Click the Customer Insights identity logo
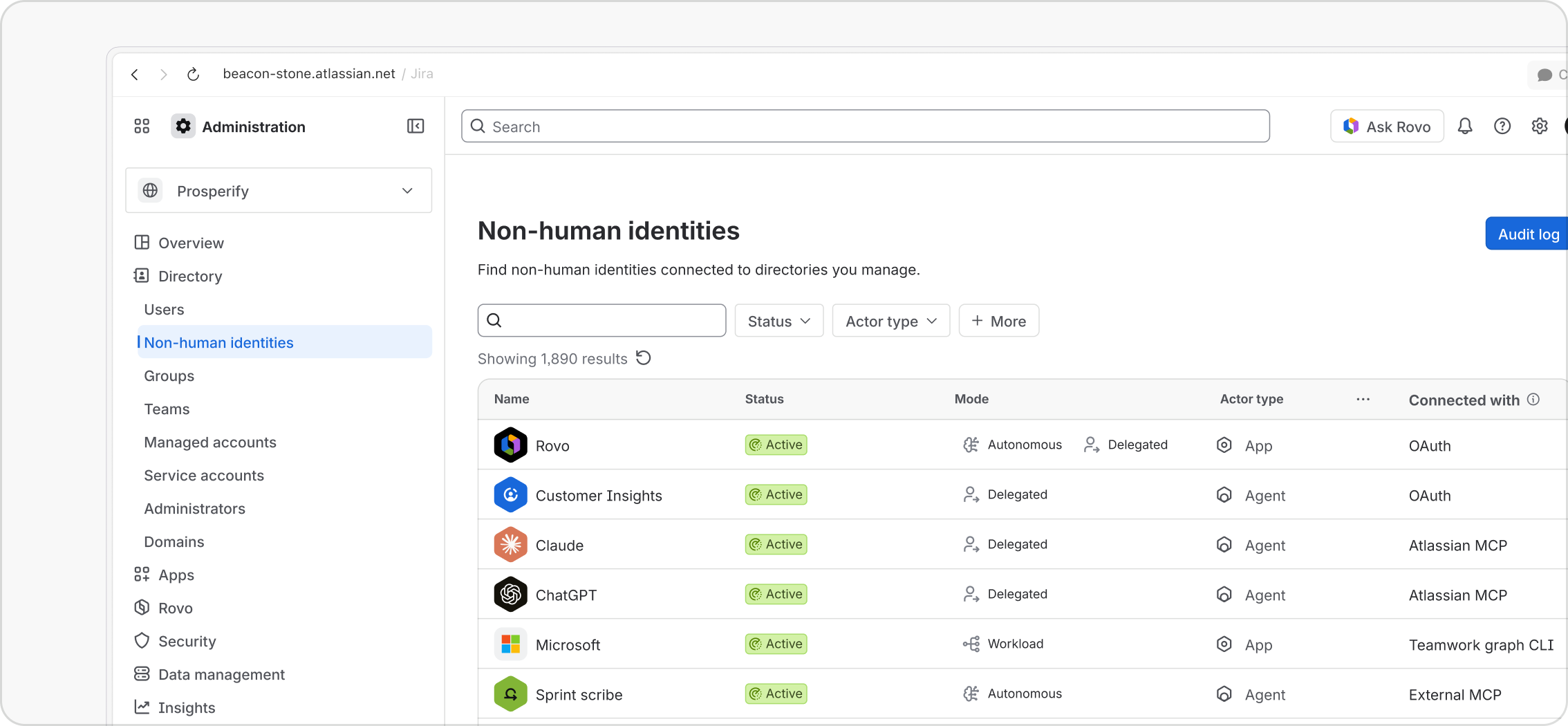The width and height of the screenshot is (1568, 726). click(511, 494)
